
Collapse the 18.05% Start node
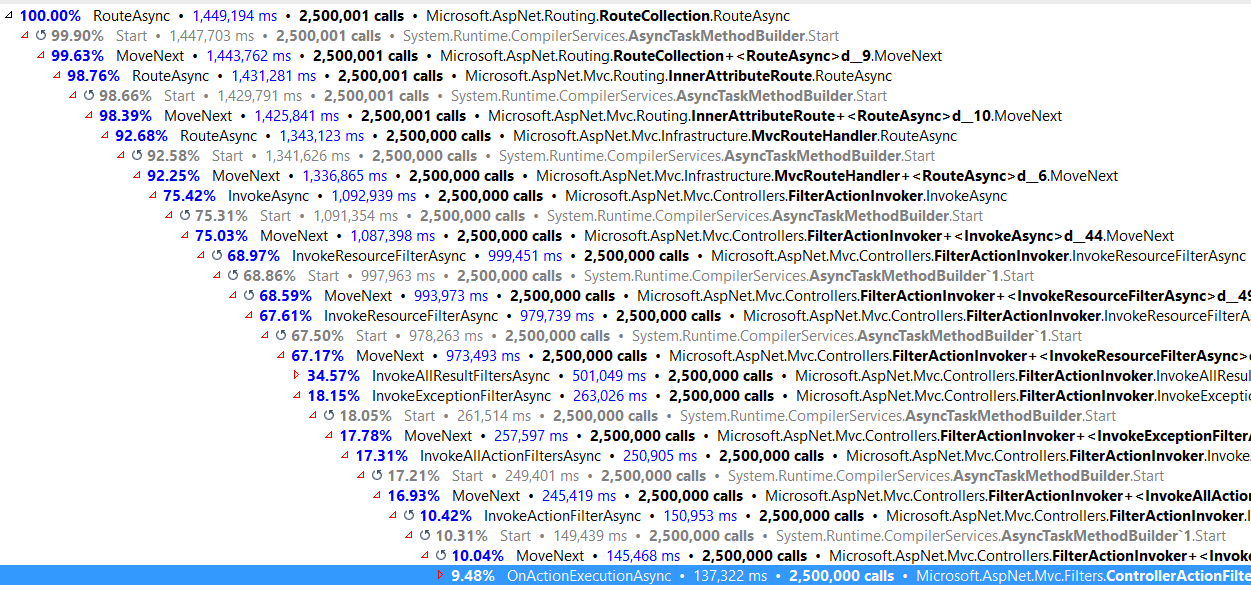[x=312, y=416]
